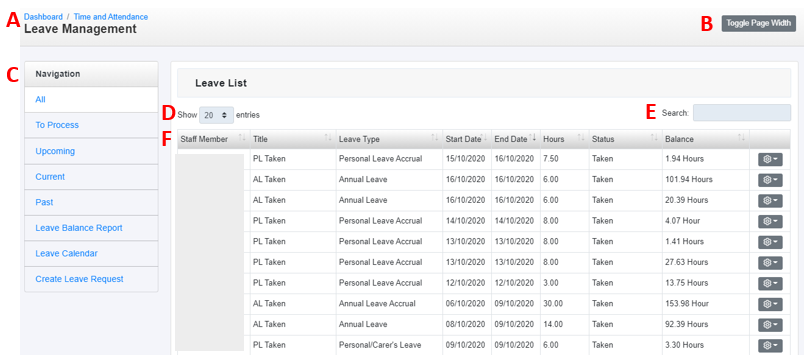Sort the table by Leave Type column

[389, 139]
